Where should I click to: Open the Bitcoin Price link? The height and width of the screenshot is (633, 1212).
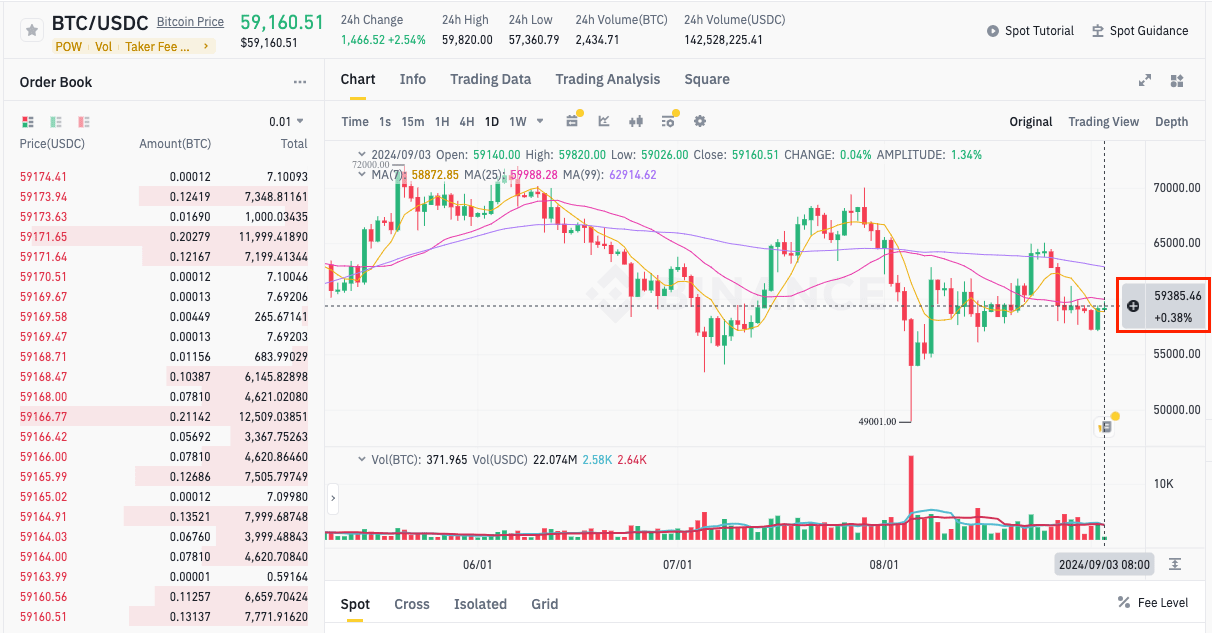[x=190, y=22]
